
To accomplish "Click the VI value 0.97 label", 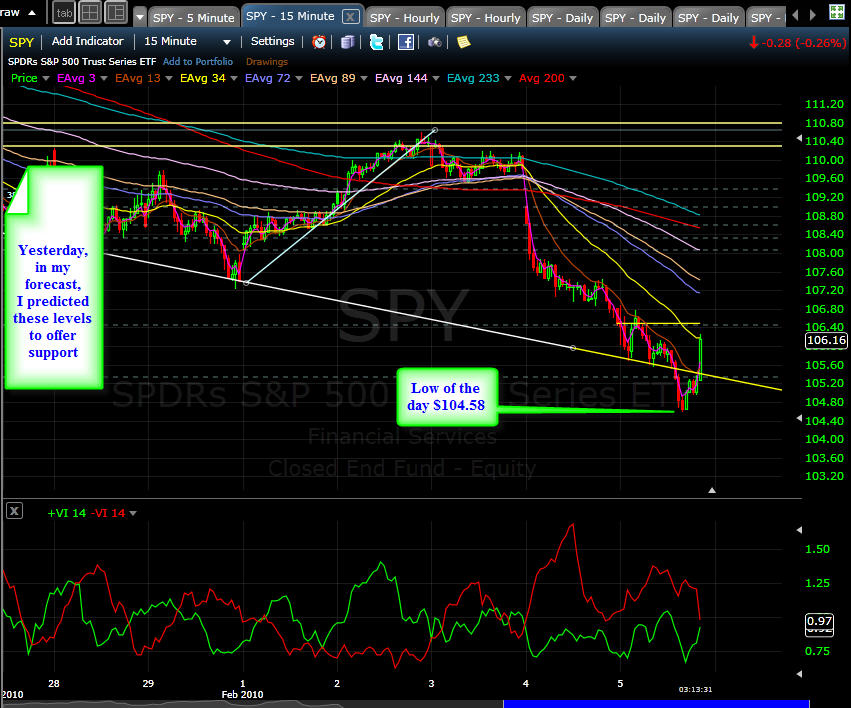I will tap(819, 621).
